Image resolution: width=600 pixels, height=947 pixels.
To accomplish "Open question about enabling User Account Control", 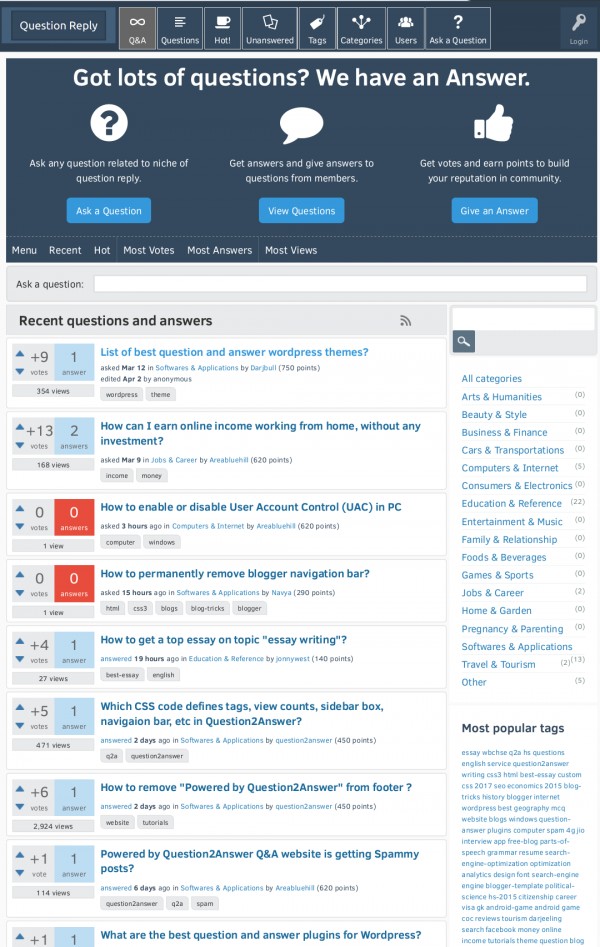I will coord(250,507).
